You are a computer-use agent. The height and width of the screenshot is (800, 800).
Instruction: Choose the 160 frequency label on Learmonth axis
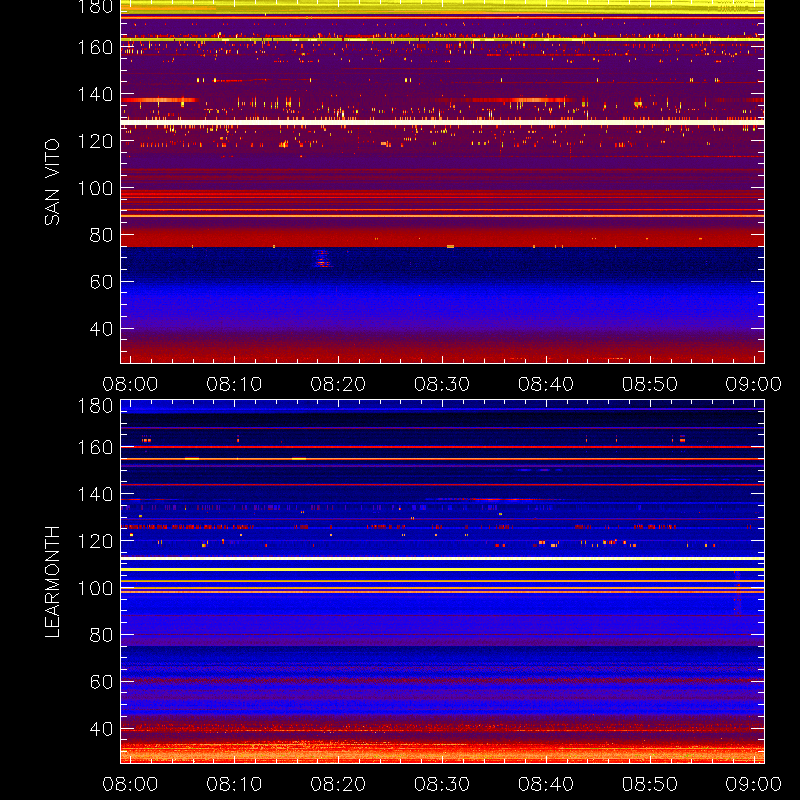tap(95, 447)
